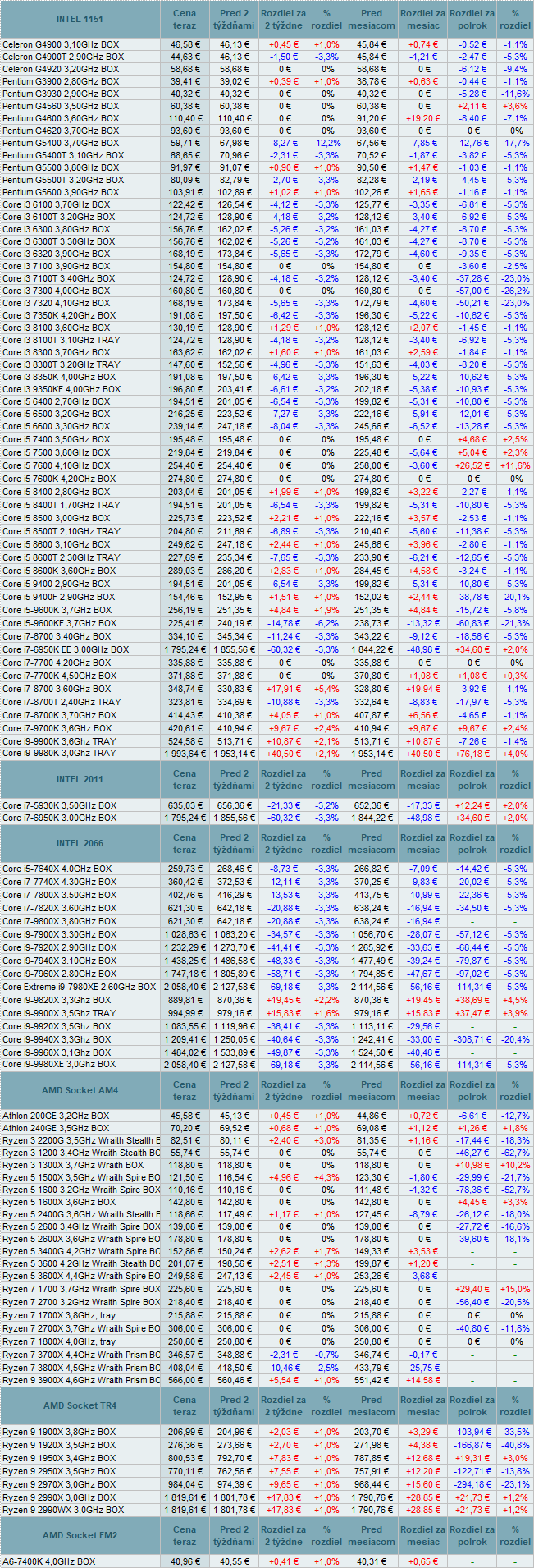Click 'Pred mesiacom' header in INTEL 2011 section
534x1568 pixels.
click(x=372, y=780)
